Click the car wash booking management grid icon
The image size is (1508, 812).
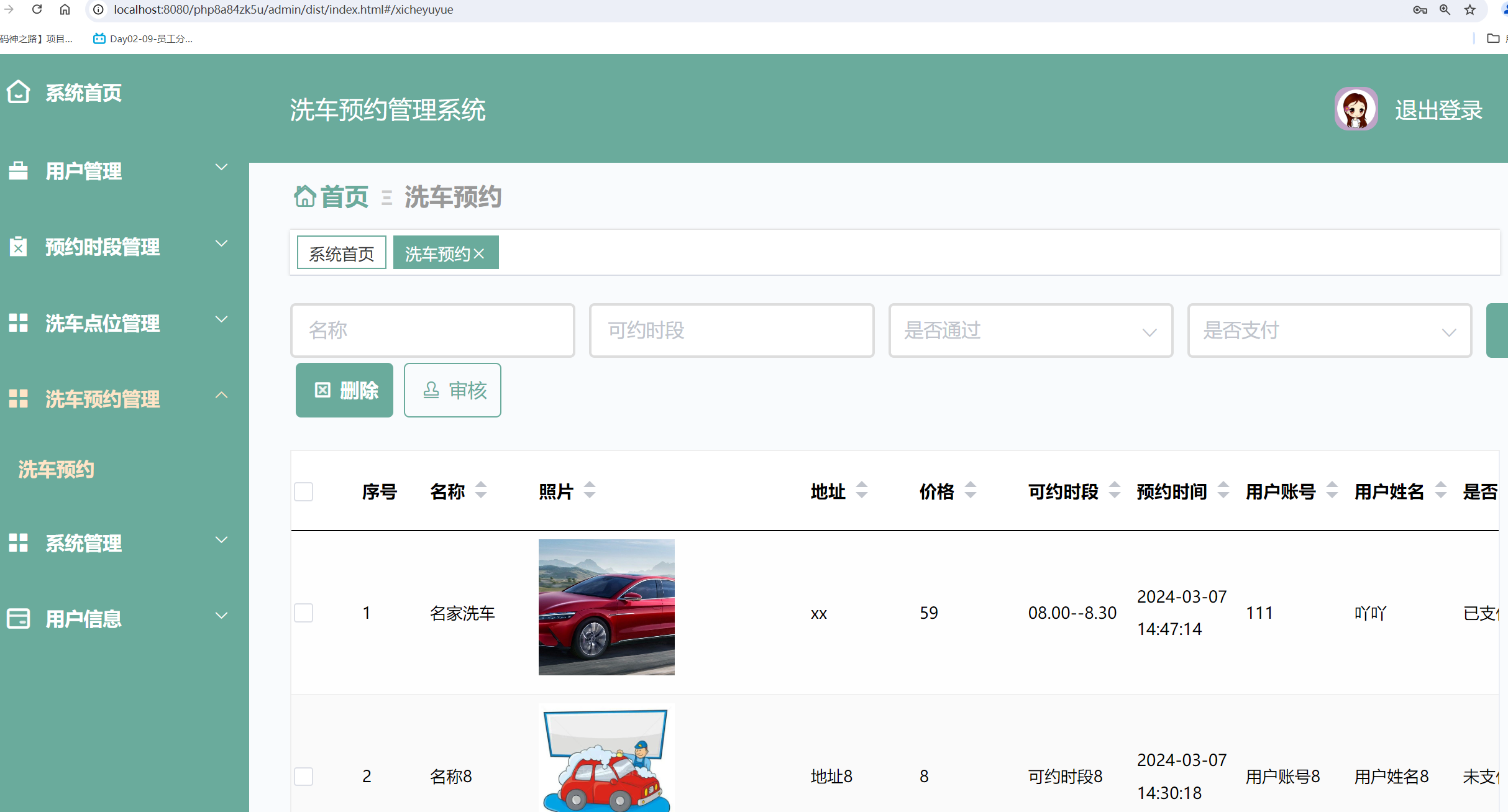(x=18, y=398)
